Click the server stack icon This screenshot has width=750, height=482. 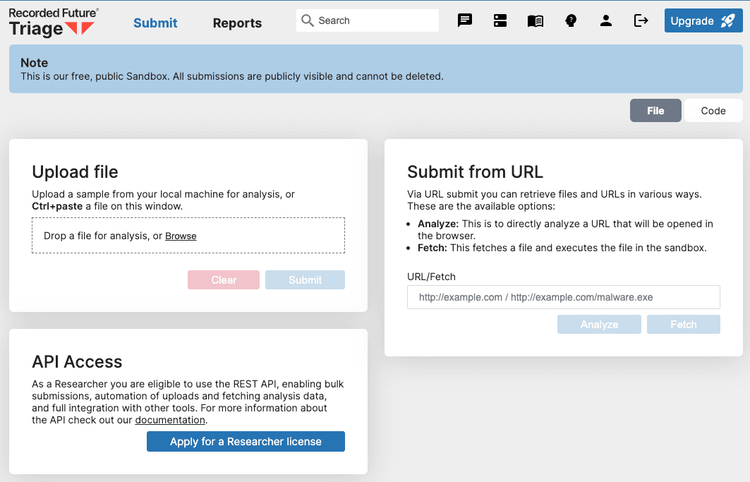(x=500, y=21)
